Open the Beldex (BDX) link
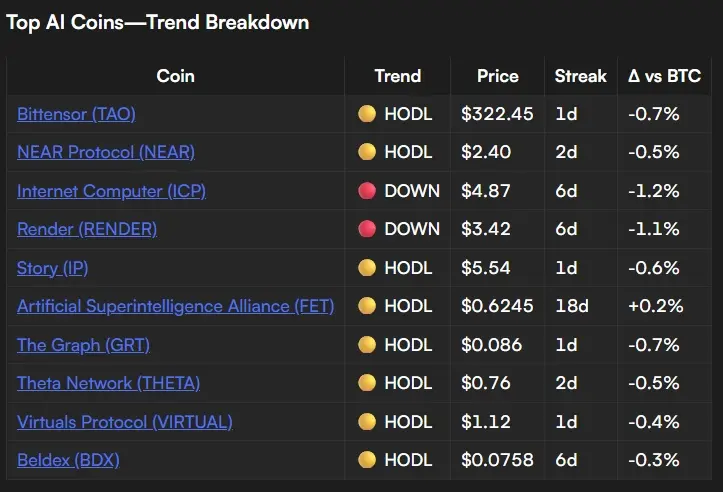Screen dimensions: 723x492 pyautogui.click(x=68, y=460)
